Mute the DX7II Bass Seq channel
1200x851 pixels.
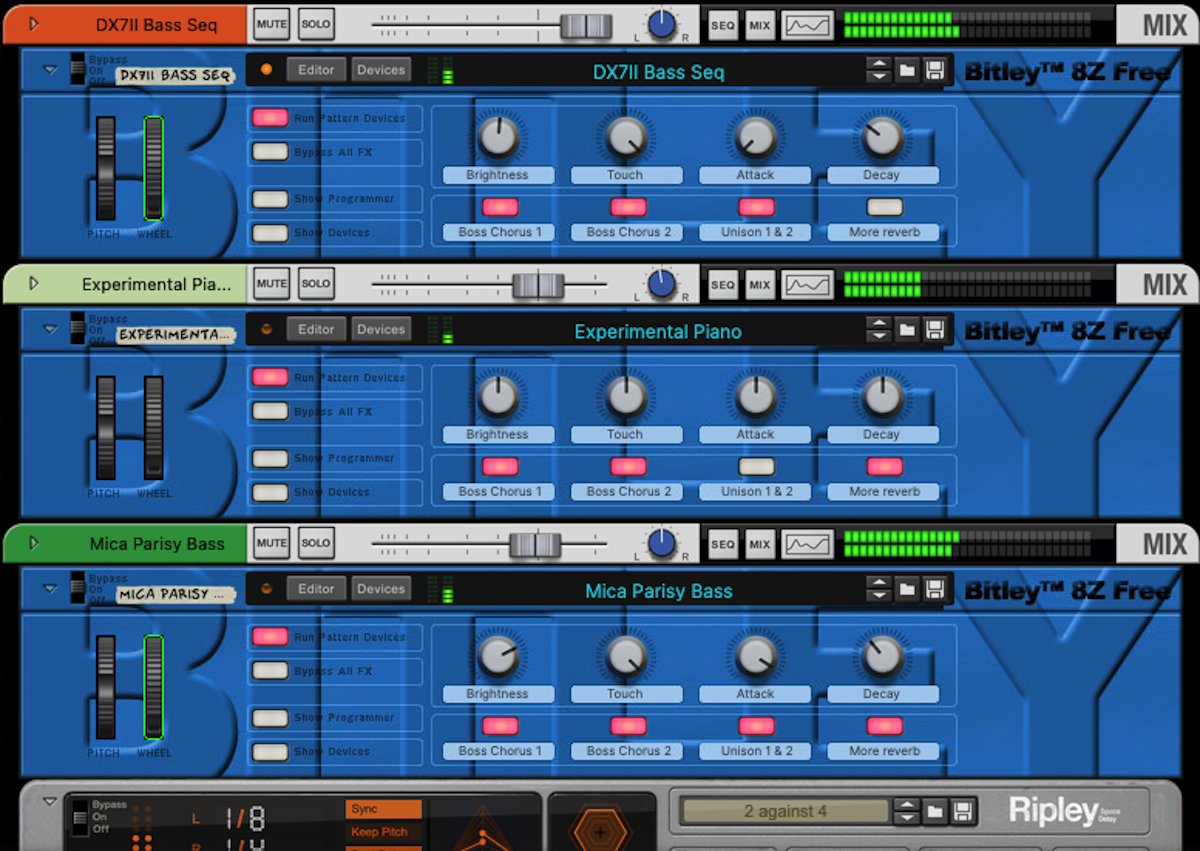click(271, 24)
